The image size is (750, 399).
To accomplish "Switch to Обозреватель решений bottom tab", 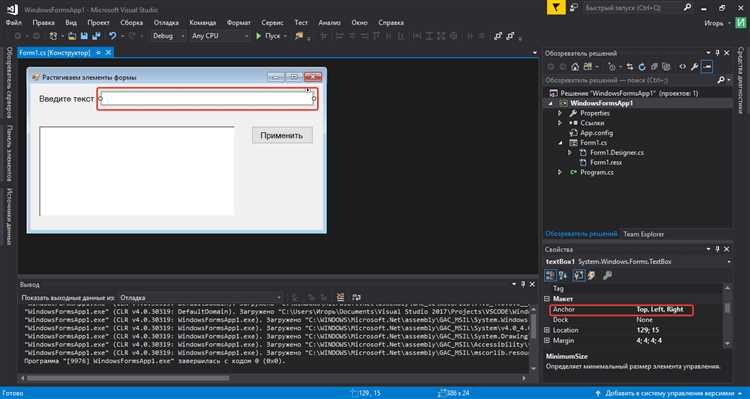I will 581,234.
